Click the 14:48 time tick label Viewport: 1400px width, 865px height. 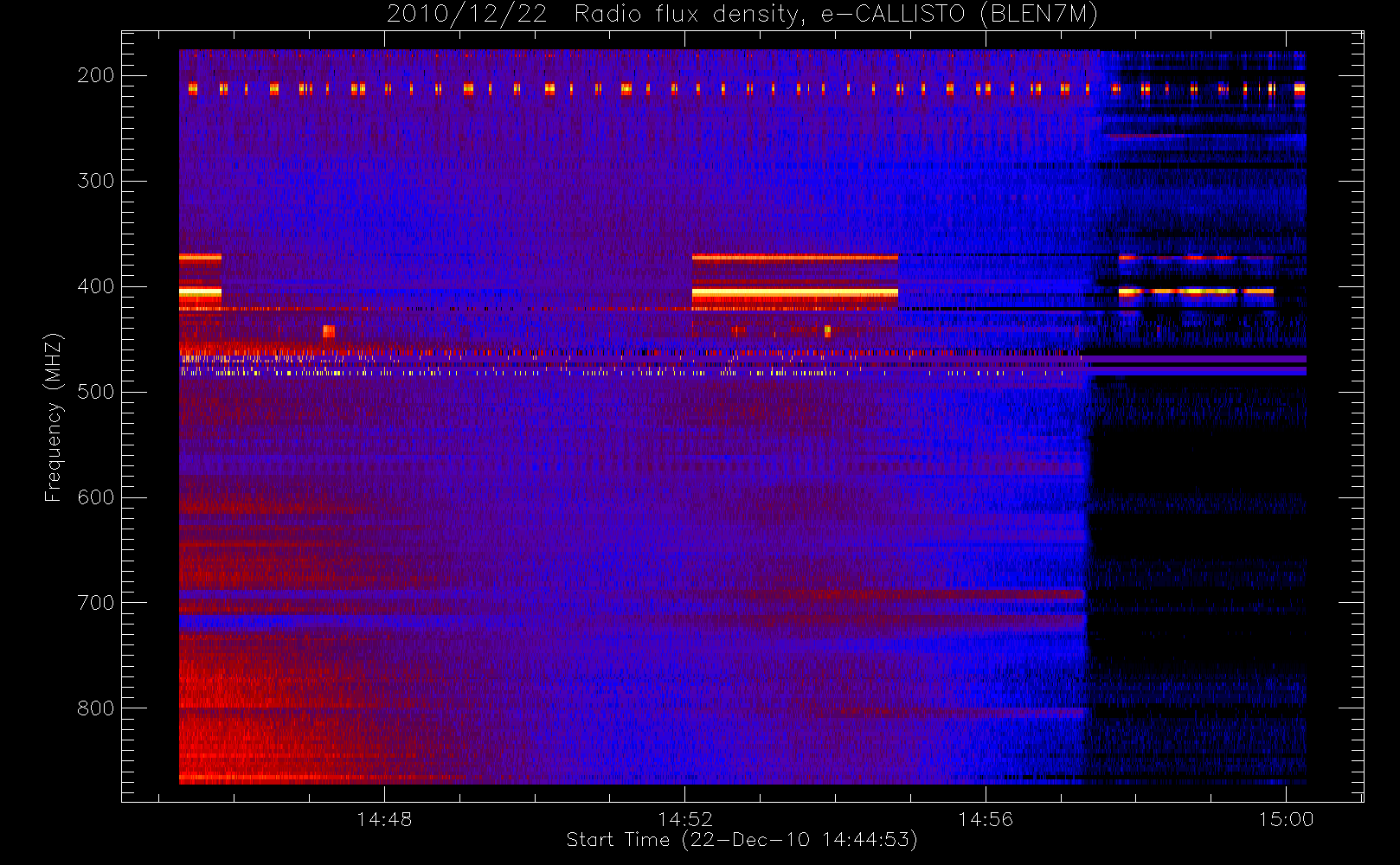point(384,819)
